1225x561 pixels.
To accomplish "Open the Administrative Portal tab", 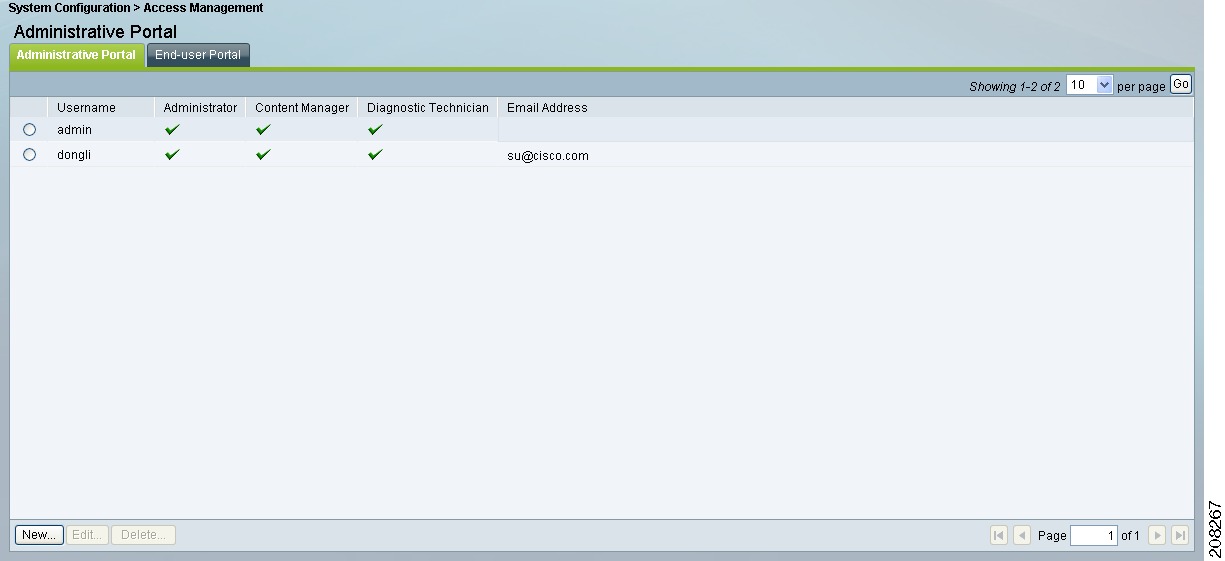I will coord(76,55).
